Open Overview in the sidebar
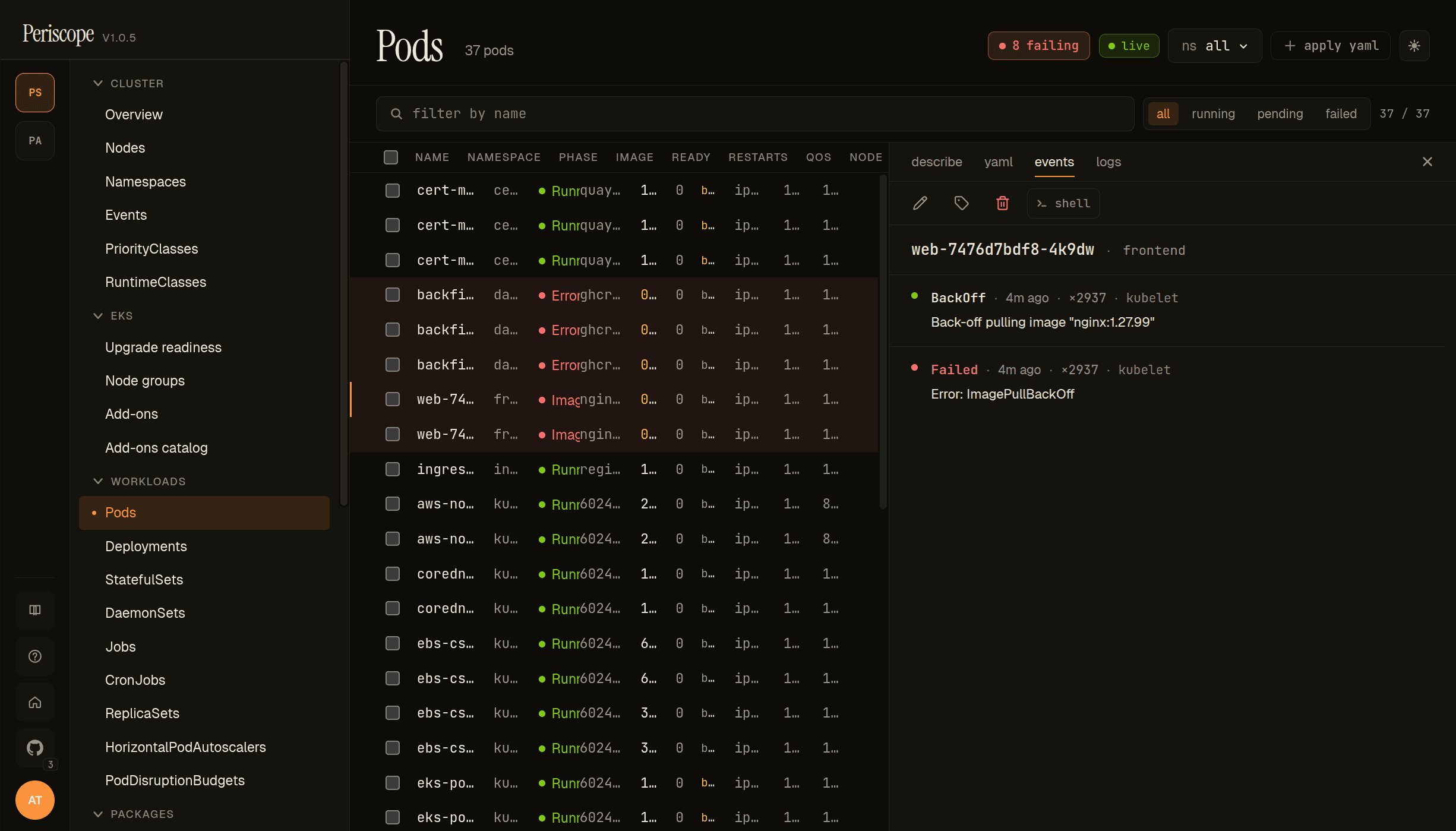The width and height of the screenshot is (1456, 831). (204, 115)
